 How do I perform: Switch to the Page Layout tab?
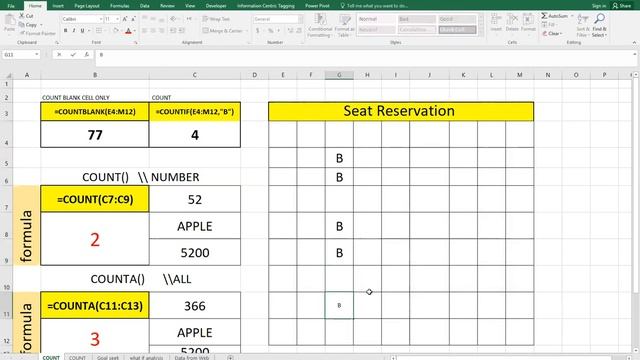point(87,6)
